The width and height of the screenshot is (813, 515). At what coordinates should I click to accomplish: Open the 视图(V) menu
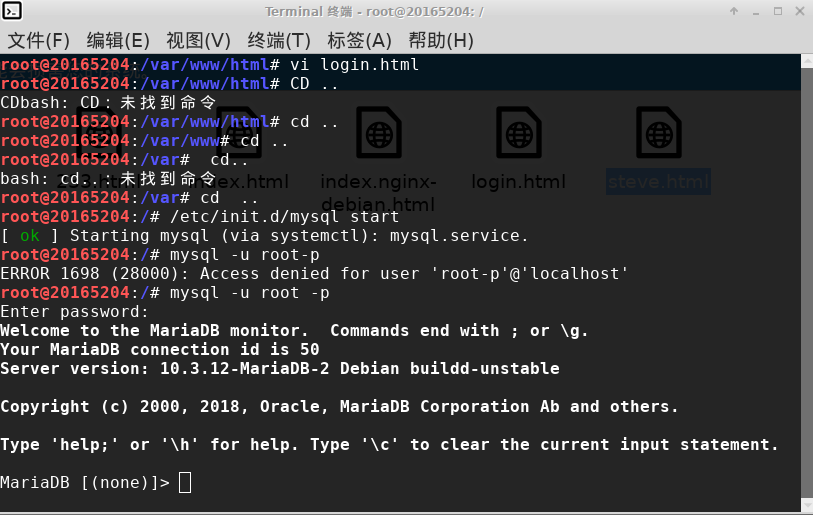tap(199, 40)
